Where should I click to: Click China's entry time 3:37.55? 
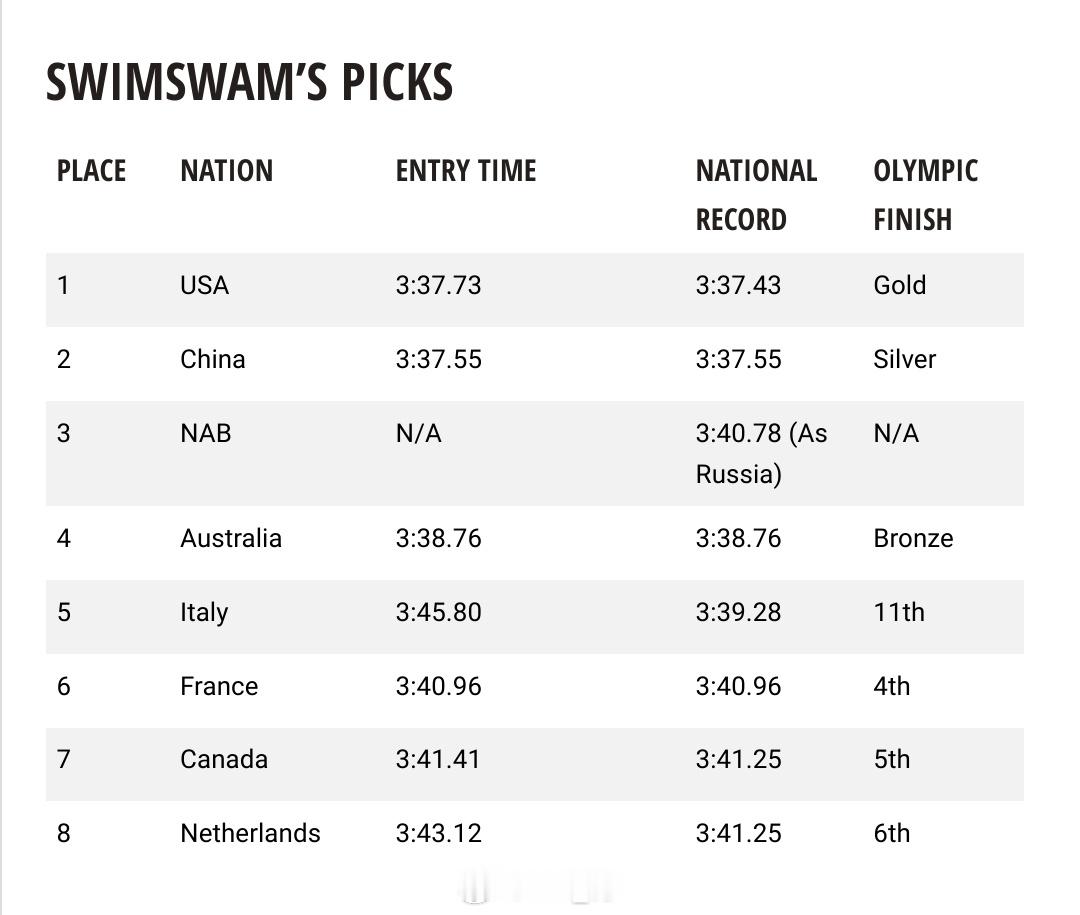coord(439,359)
